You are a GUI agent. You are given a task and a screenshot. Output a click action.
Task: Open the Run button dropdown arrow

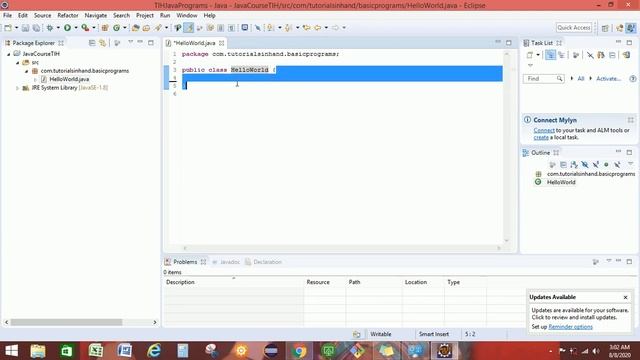[x=76, y=28]
